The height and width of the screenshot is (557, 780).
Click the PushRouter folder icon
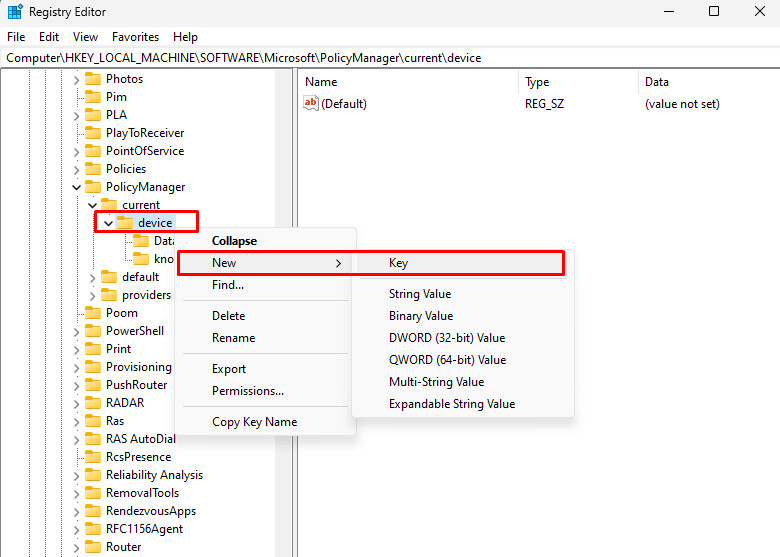pyautogui.click(x=93, y=385)
